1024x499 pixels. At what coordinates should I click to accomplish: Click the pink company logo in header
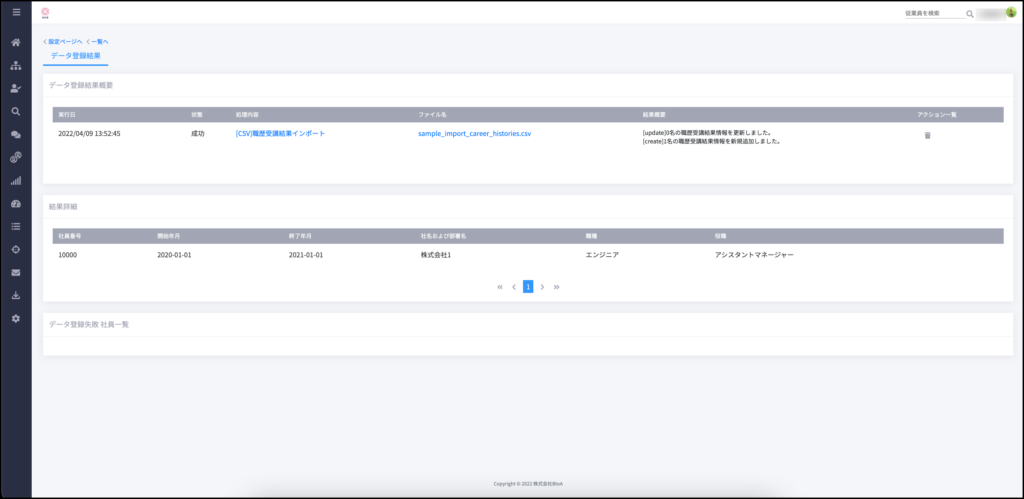pyautogui.click(x=45, y=12)
